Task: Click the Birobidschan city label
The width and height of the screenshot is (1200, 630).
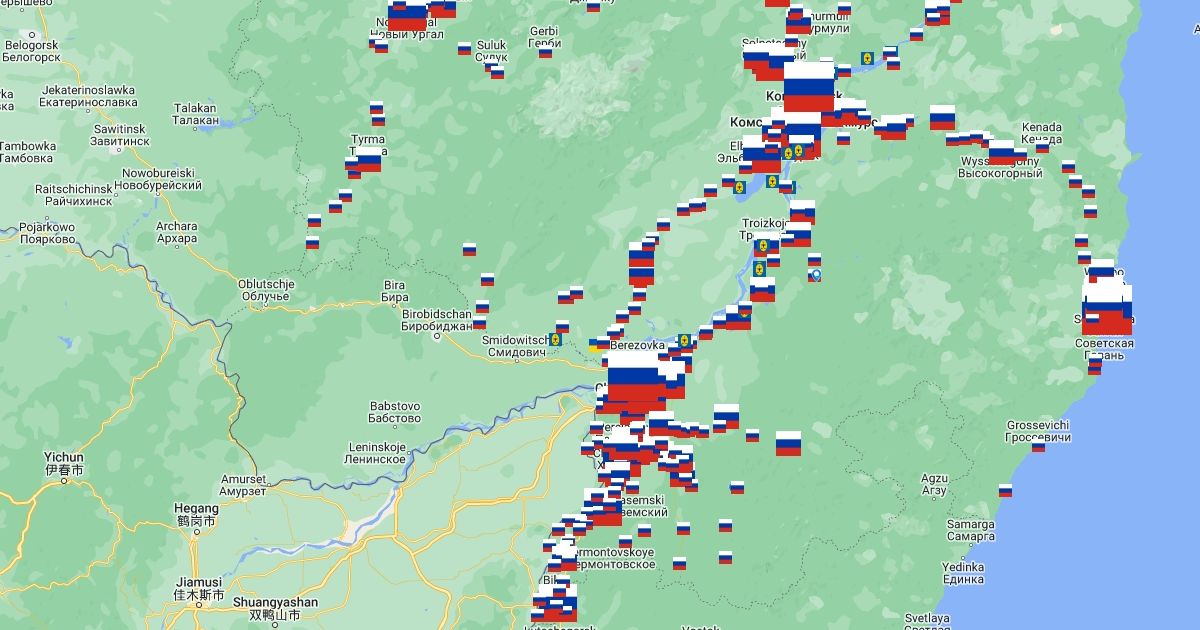Action: pyautogui.click(x=436, y=320)
